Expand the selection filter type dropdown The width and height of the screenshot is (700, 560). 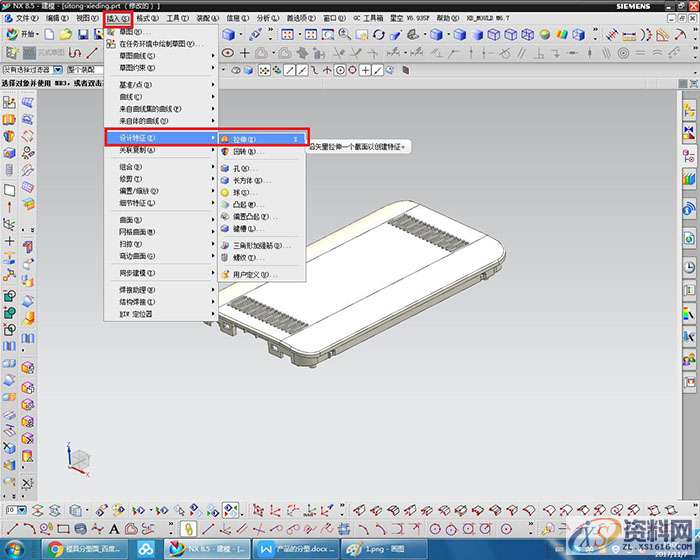pyautogui.click(x=59, y=70)
